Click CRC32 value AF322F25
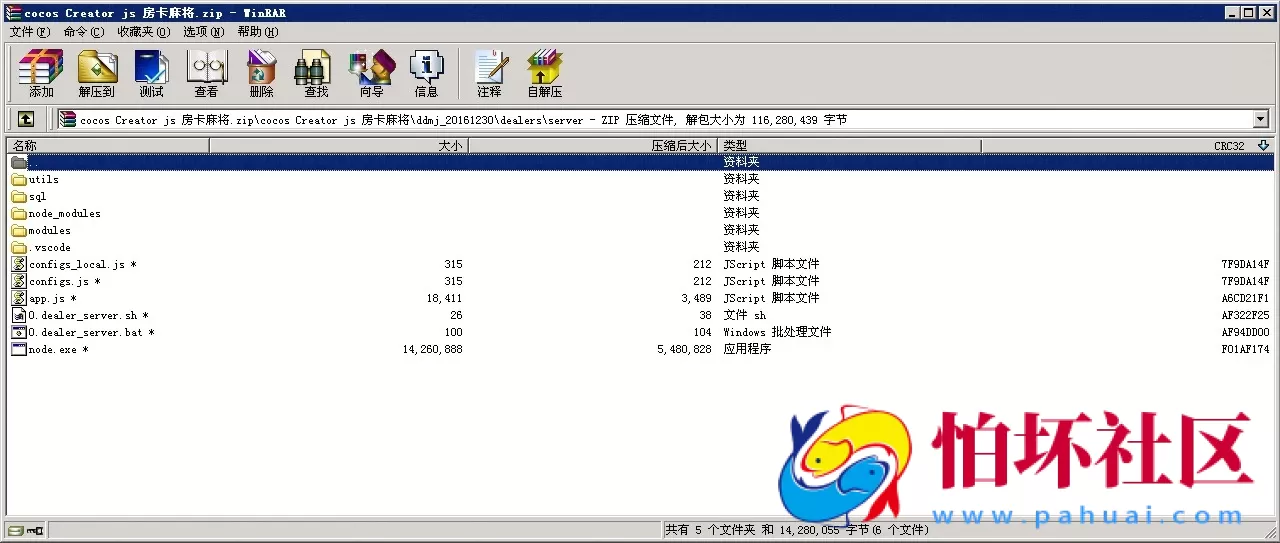The image size is (1280, 543). coord(1245,316)
